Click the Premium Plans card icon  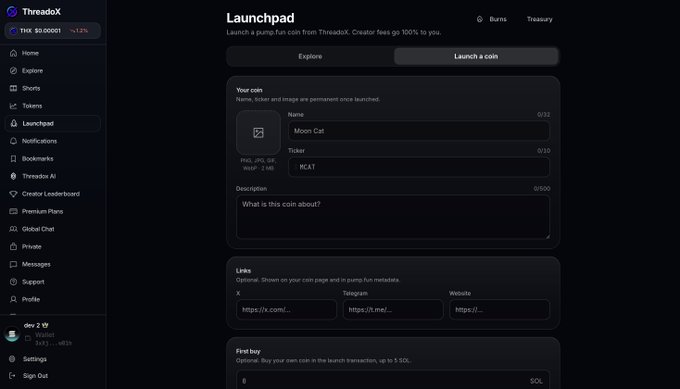coord(13,211)
